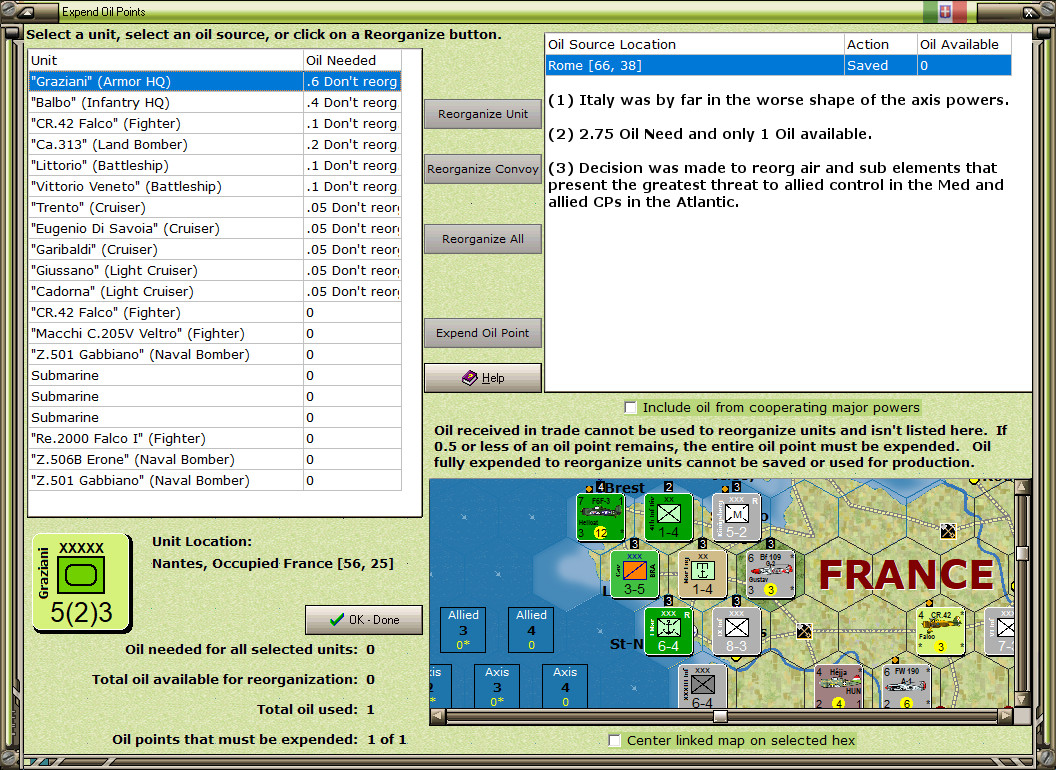Image resolution: width=1056 pixels, height=770 pixels.
Task: Click the Axis 4 sea box
Action: [x=565, y=686]
